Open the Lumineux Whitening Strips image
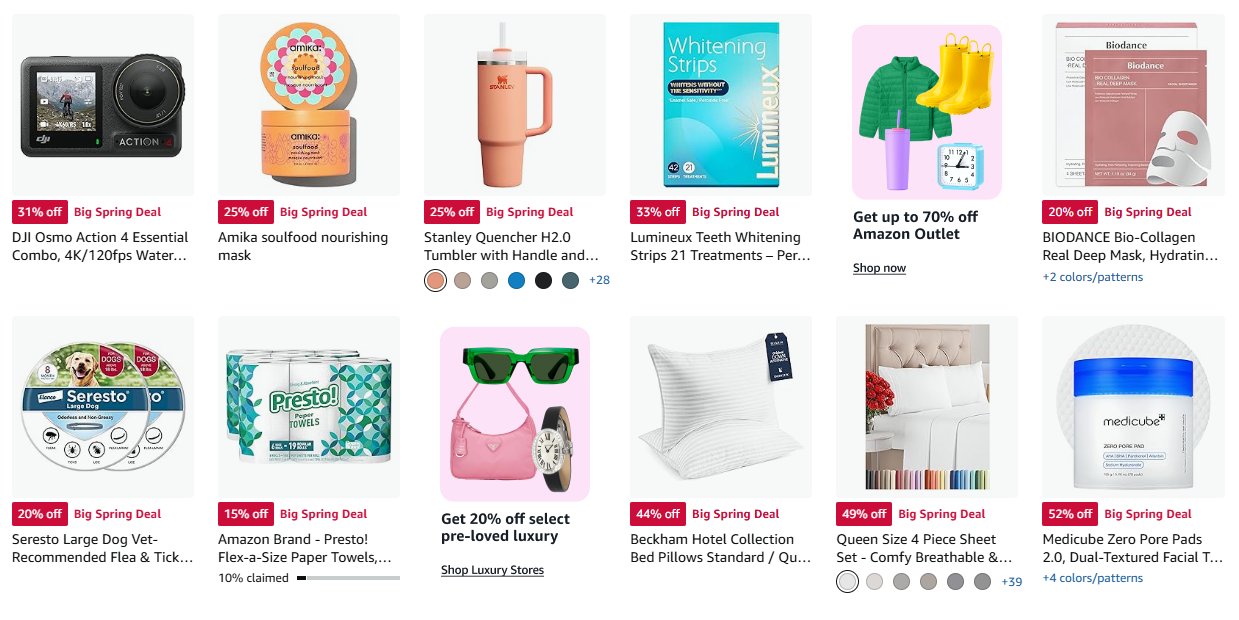This screenshot has width=1239, height=620. [721, 105]
